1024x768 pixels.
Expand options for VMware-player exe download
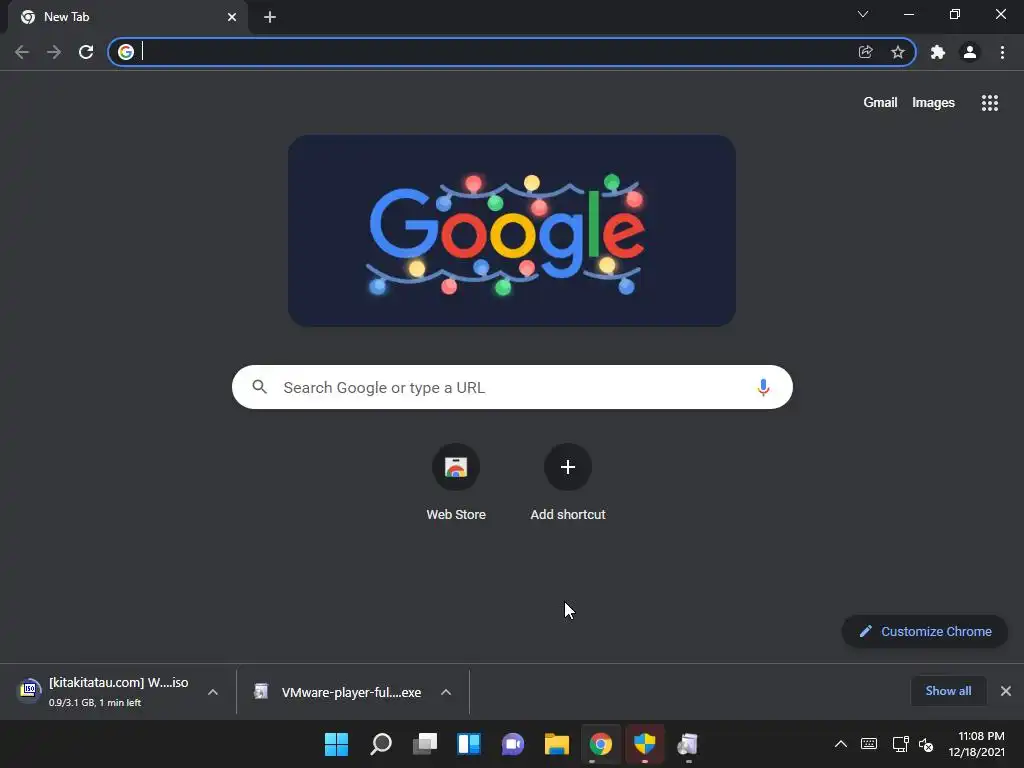(446, 692)
